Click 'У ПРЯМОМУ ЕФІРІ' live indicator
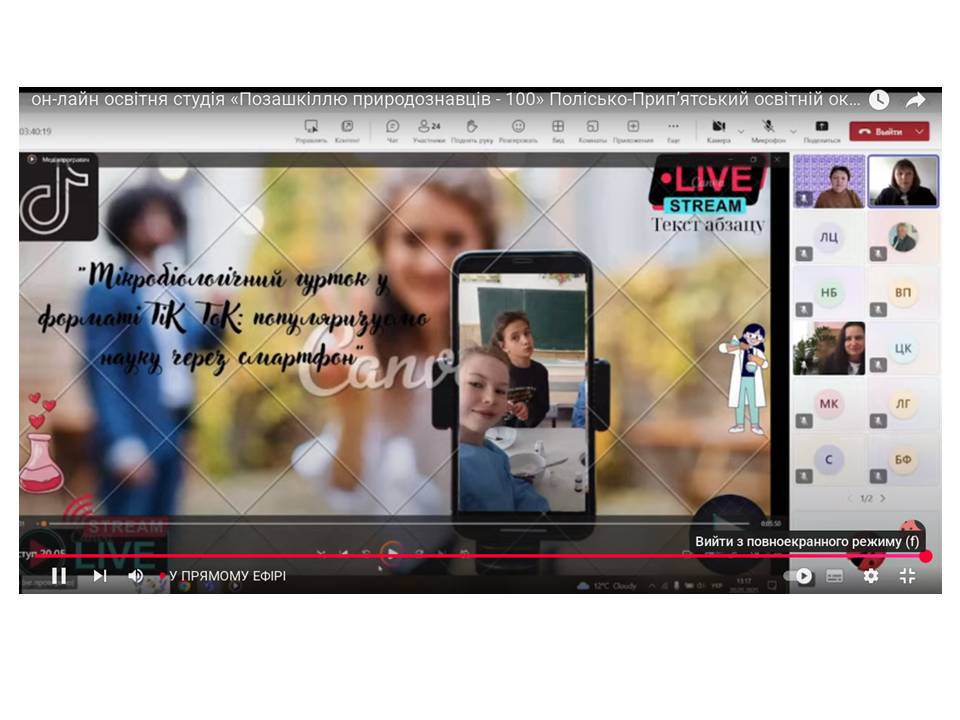This screenshot has width=960, height=720. tap(225, 576)
